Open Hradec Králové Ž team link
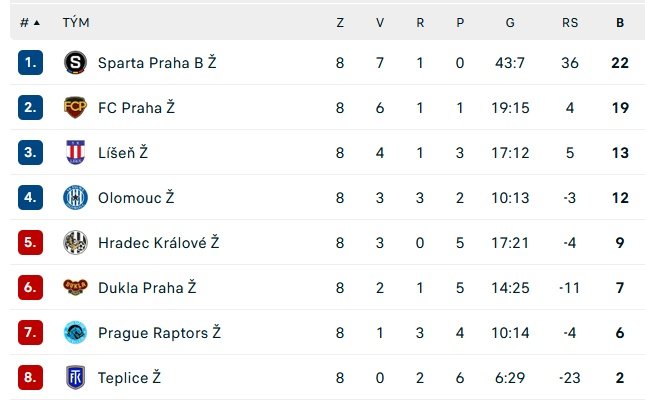Screen dimensions: 645x408 click(158, 242)
